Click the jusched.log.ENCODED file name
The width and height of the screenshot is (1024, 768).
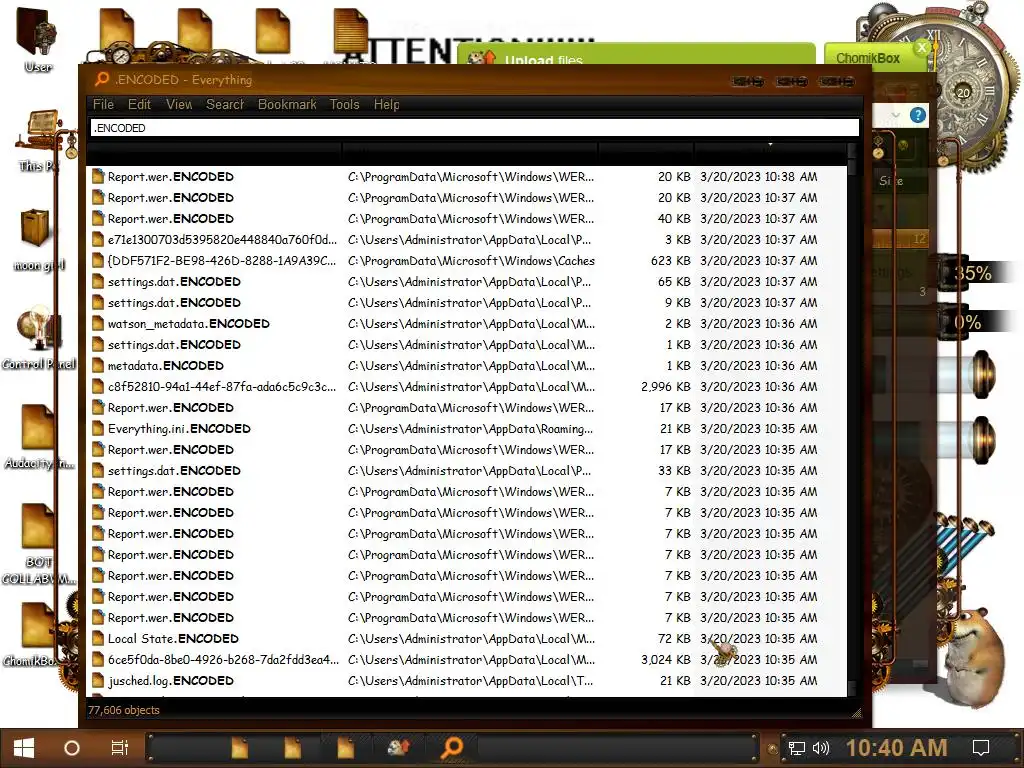[170, 680]
